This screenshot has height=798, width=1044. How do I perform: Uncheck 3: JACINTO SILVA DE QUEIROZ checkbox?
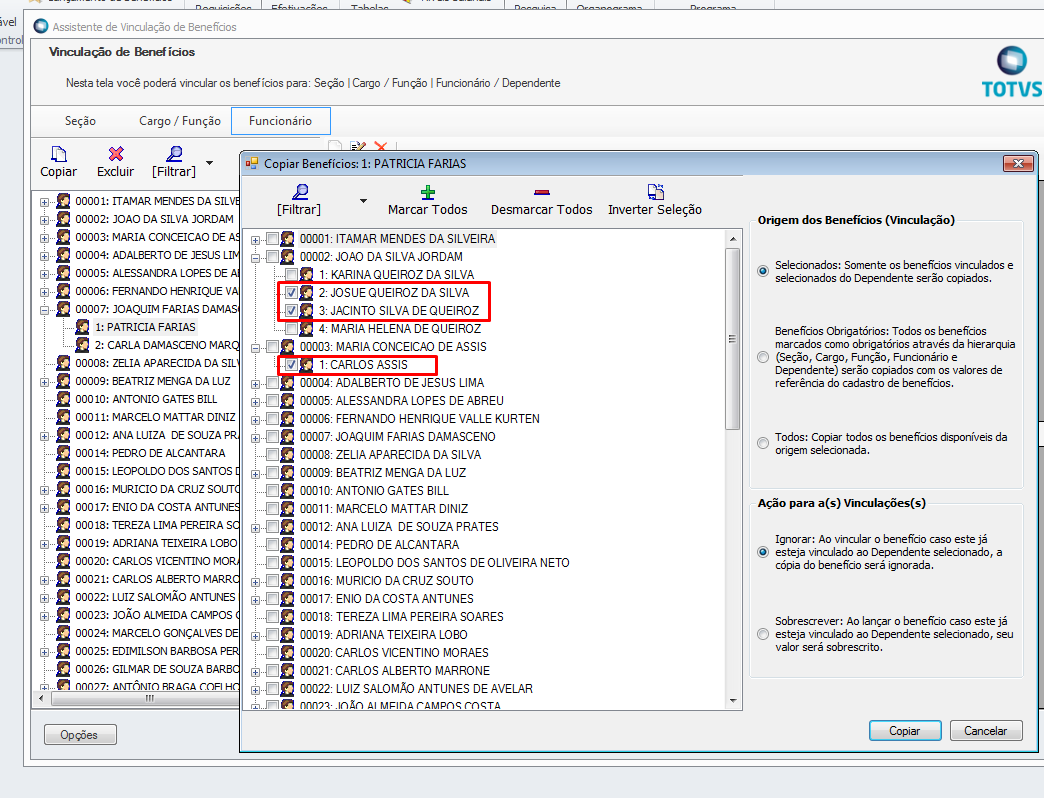coord(292,311)
